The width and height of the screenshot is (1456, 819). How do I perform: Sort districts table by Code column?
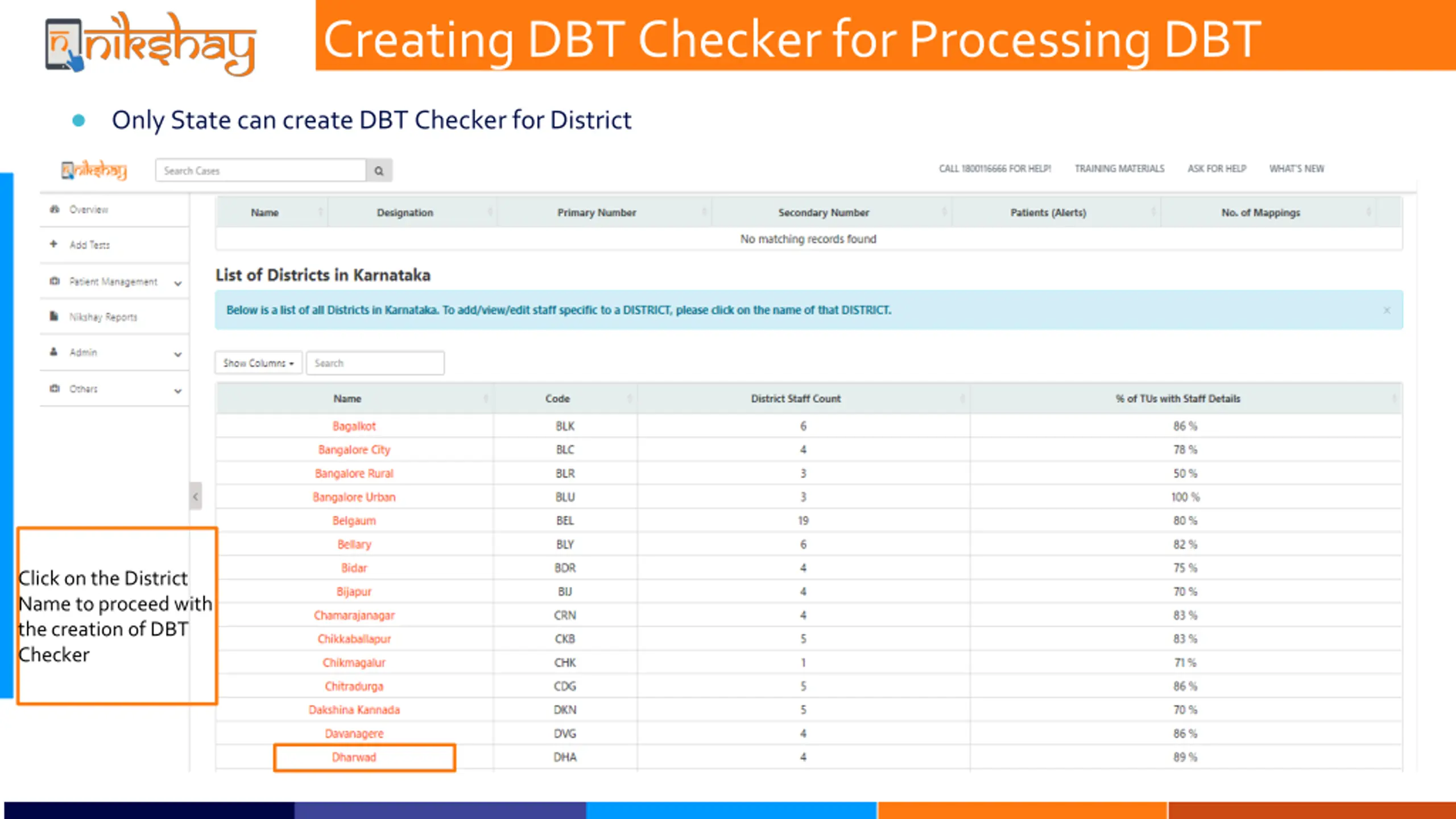pos(565,398)
